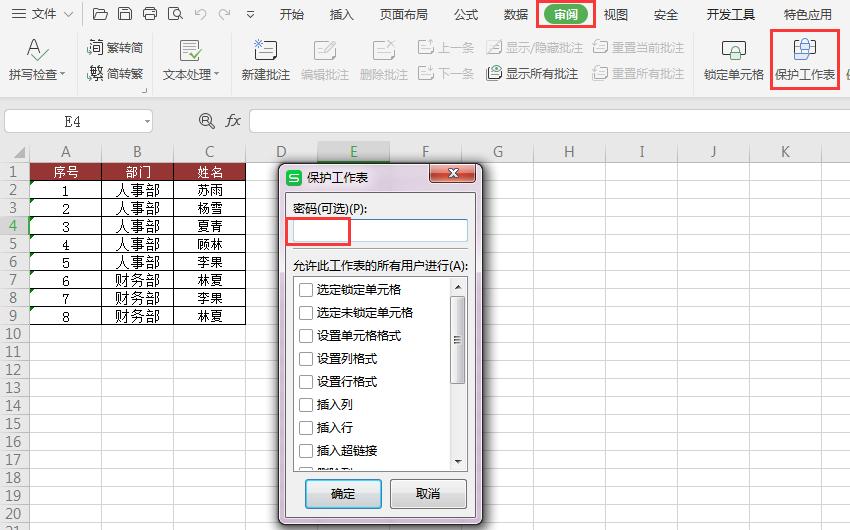Click the undo arrow icon

click(200, 14)
